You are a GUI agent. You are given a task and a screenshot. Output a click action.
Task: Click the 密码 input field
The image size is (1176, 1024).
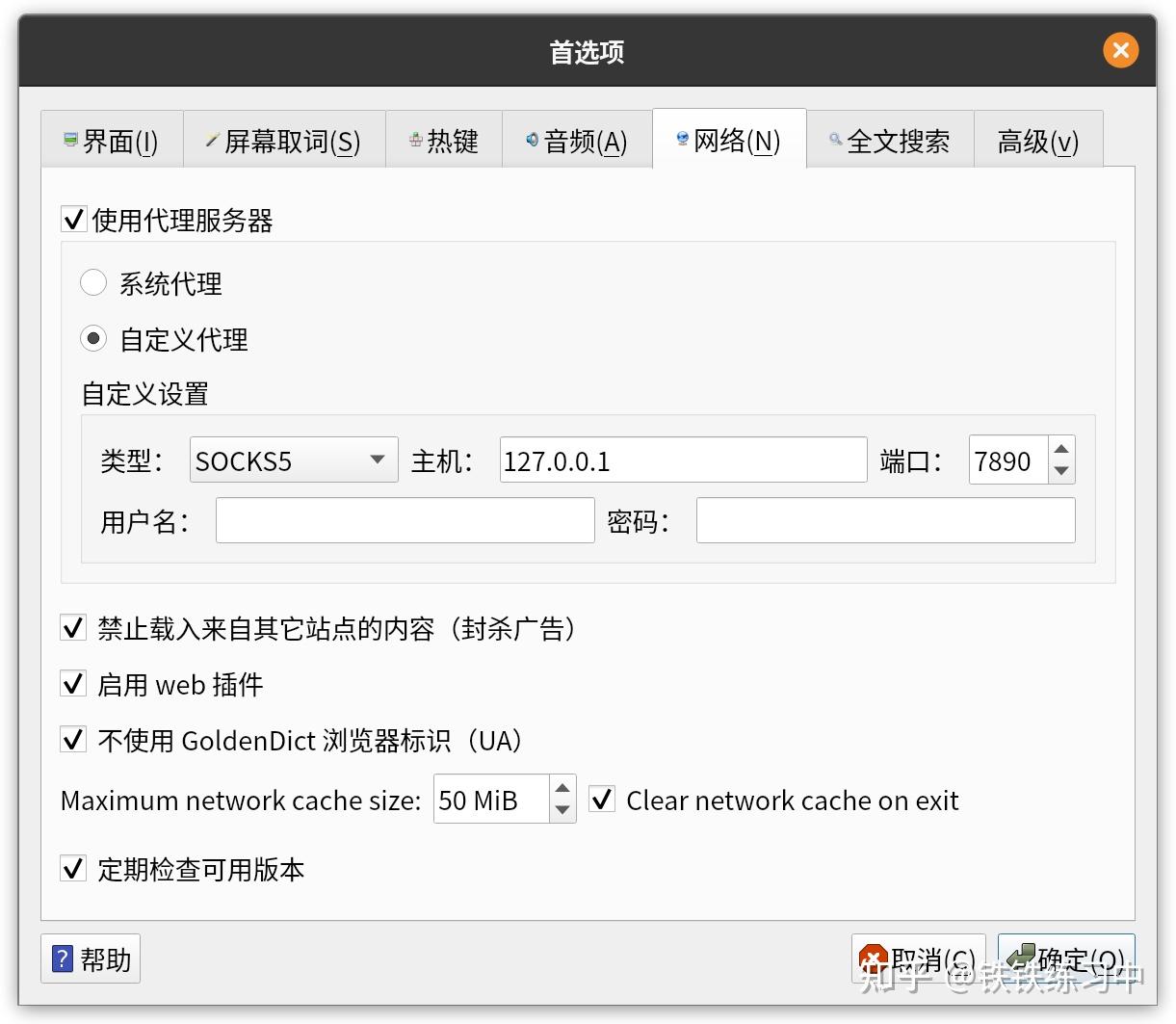pyautogui.click(x=885, y=520)
